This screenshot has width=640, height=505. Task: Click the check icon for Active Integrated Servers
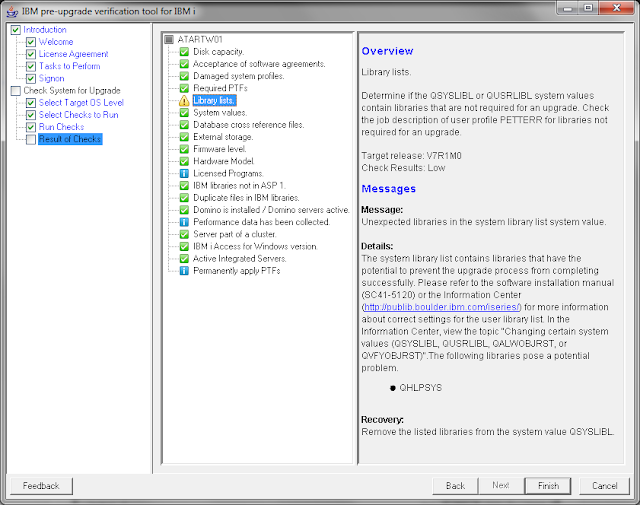coord(184,258)
